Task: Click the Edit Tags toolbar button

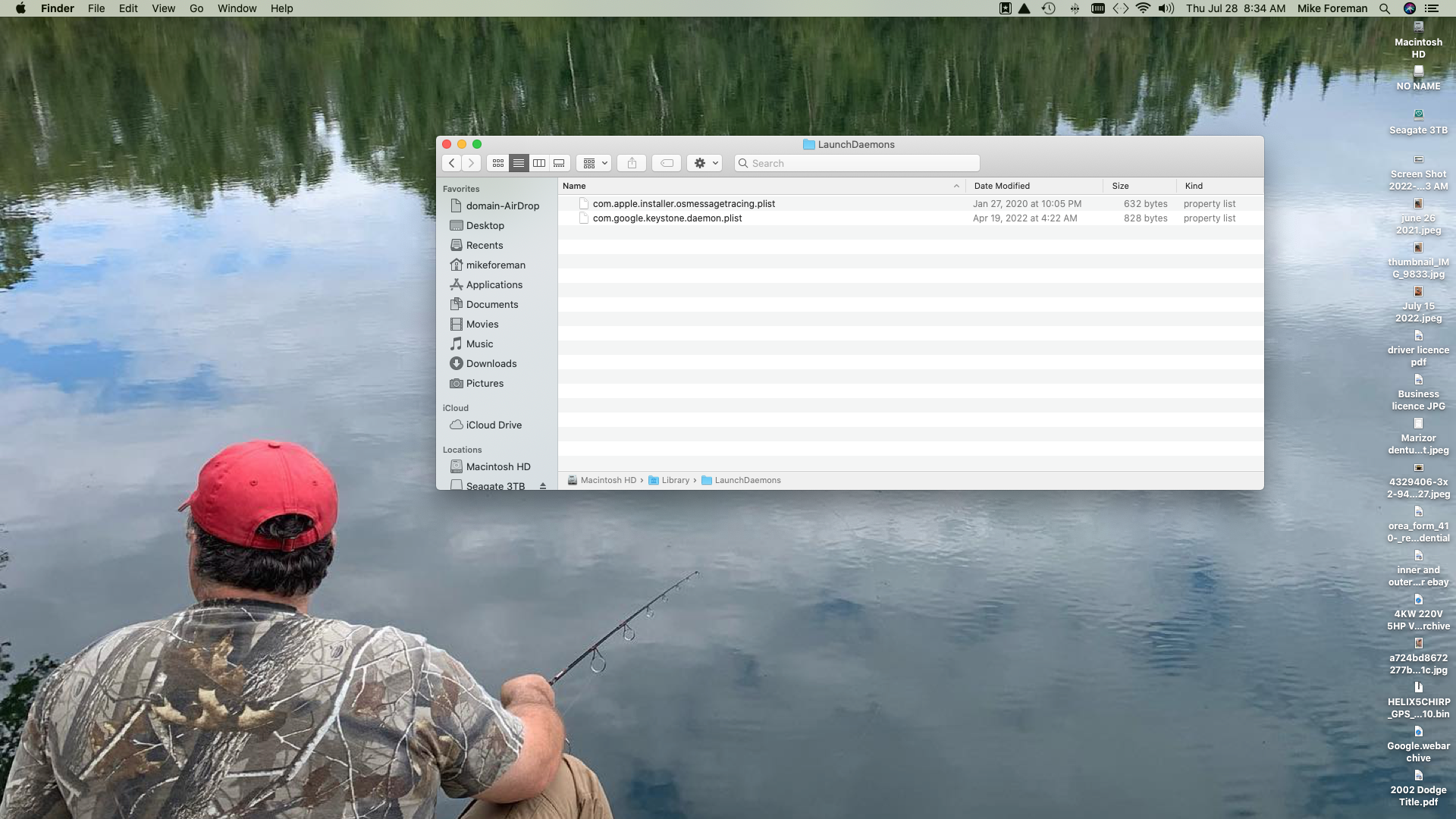Action: (x=667, y=163)
